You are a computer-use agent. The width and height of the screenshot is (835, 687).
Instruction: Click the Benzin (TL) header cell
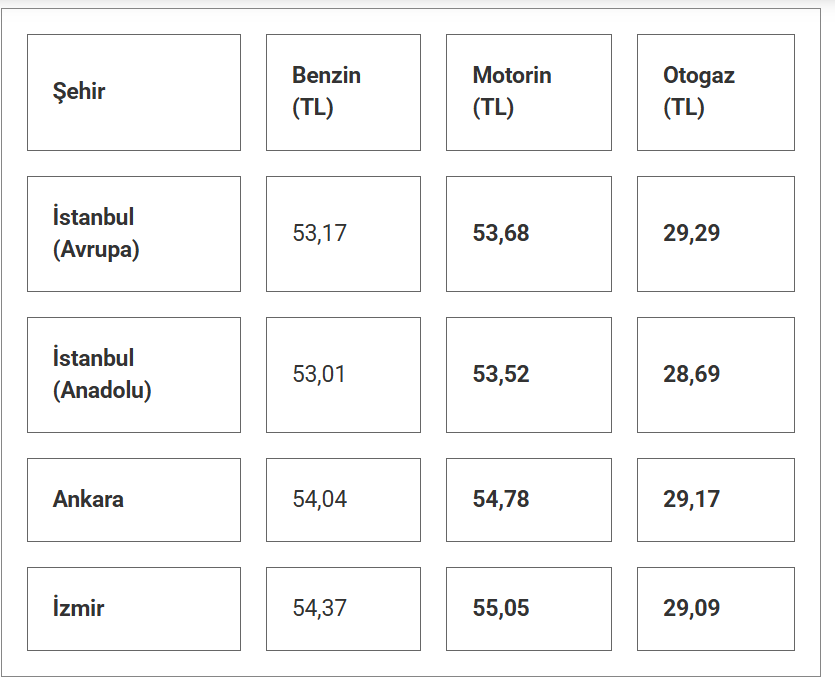coord(343,92)
